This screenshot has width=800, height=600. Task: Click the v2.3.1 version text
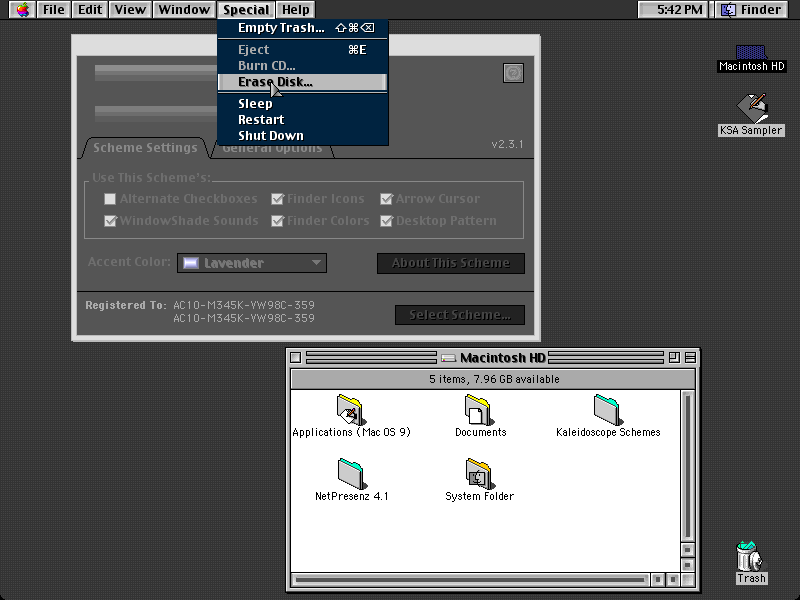(x=507, y=144)
